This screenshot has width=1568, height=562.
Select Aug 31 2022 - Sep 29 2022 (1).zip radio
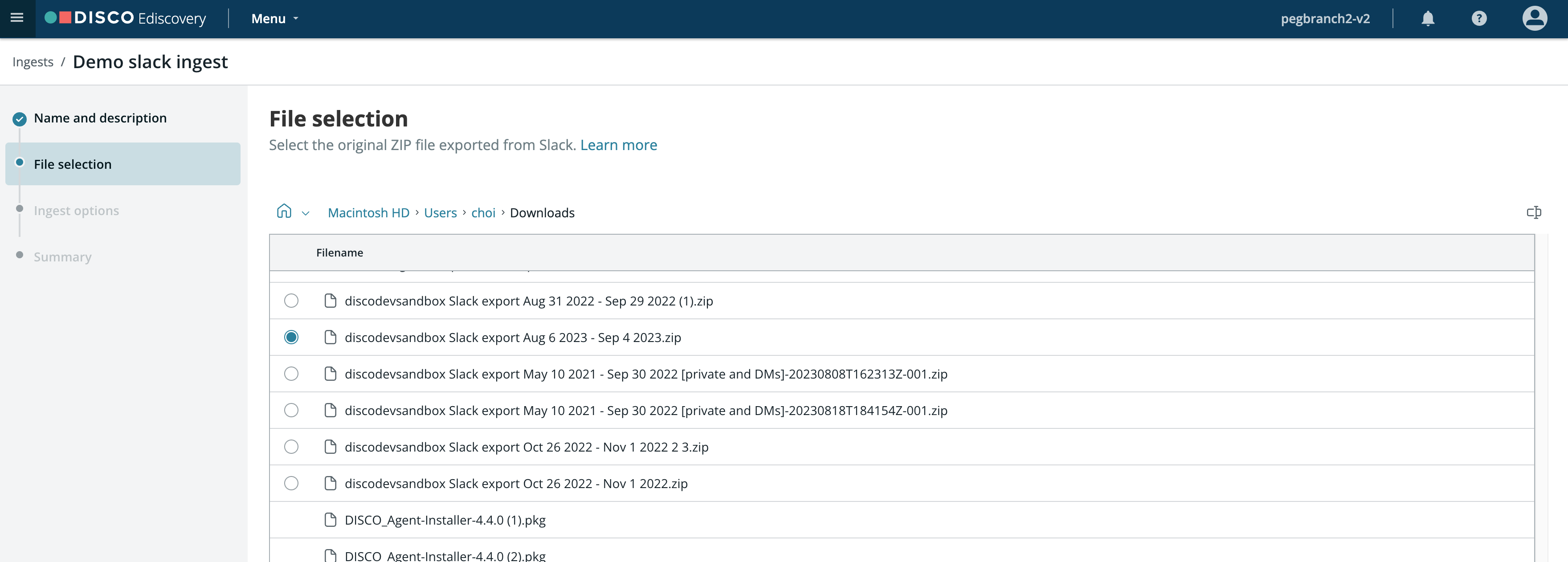click(x=292, y=301)
